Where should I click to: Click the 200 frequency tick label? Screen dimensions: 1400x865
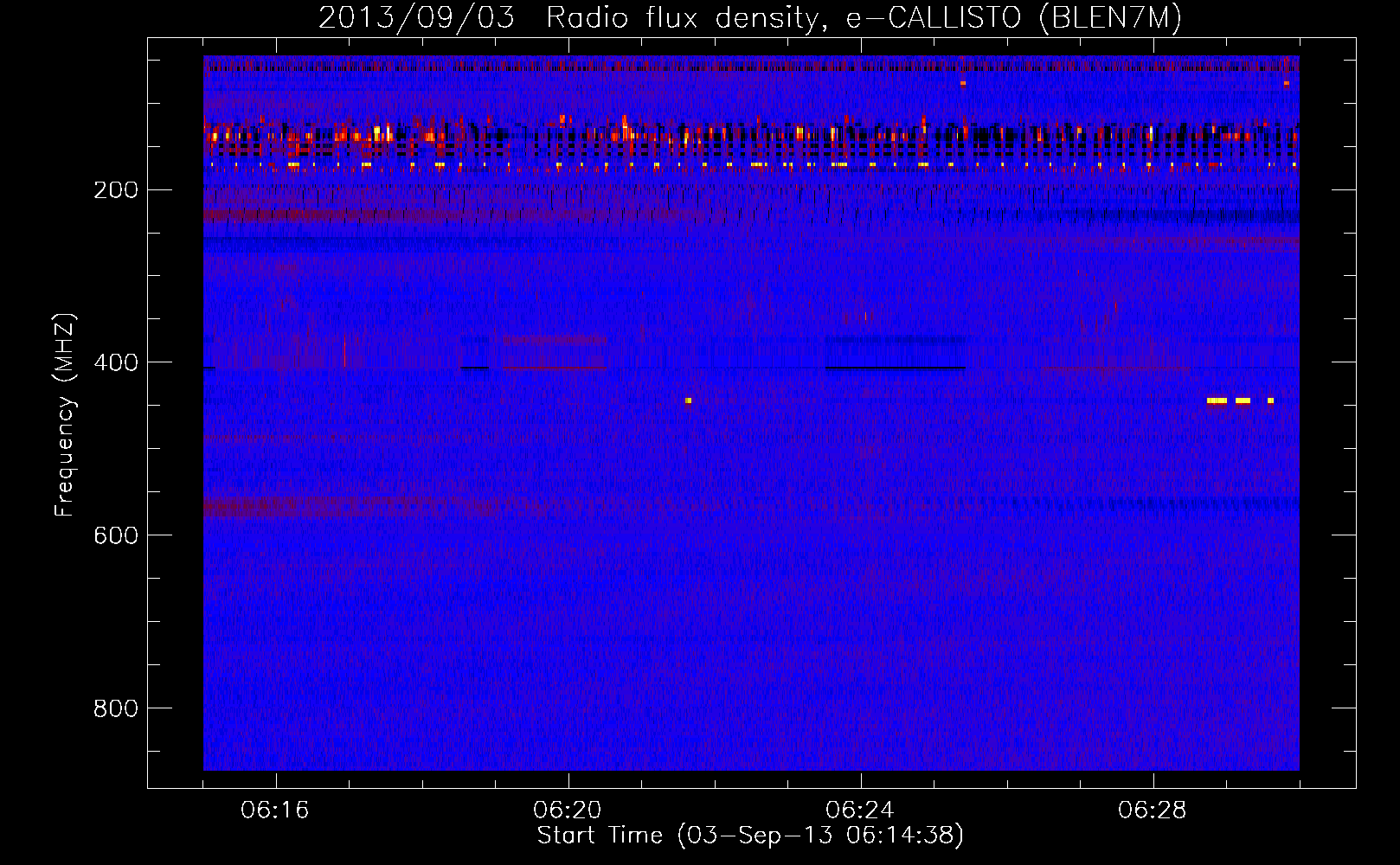pyautogui.click(x=116, y=190)
